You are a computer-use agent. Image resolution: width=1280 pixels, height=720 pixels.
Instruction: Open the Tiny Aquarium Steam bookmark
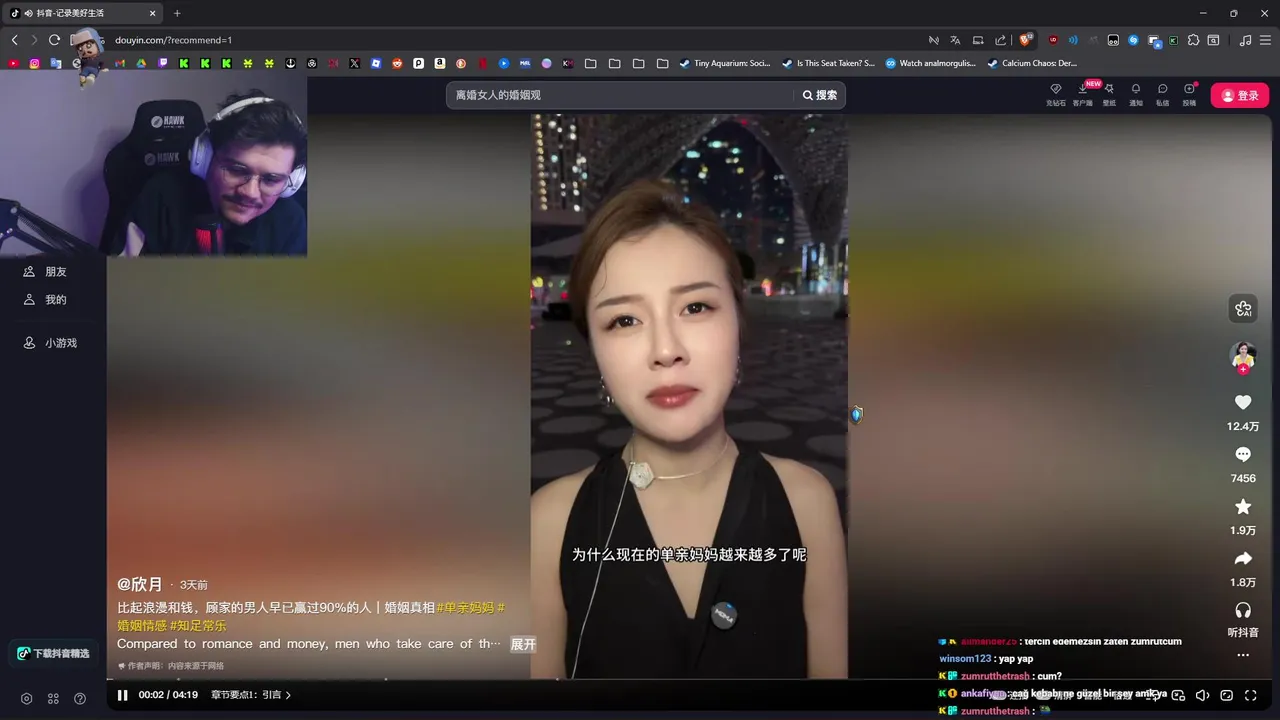coord(724,63)
